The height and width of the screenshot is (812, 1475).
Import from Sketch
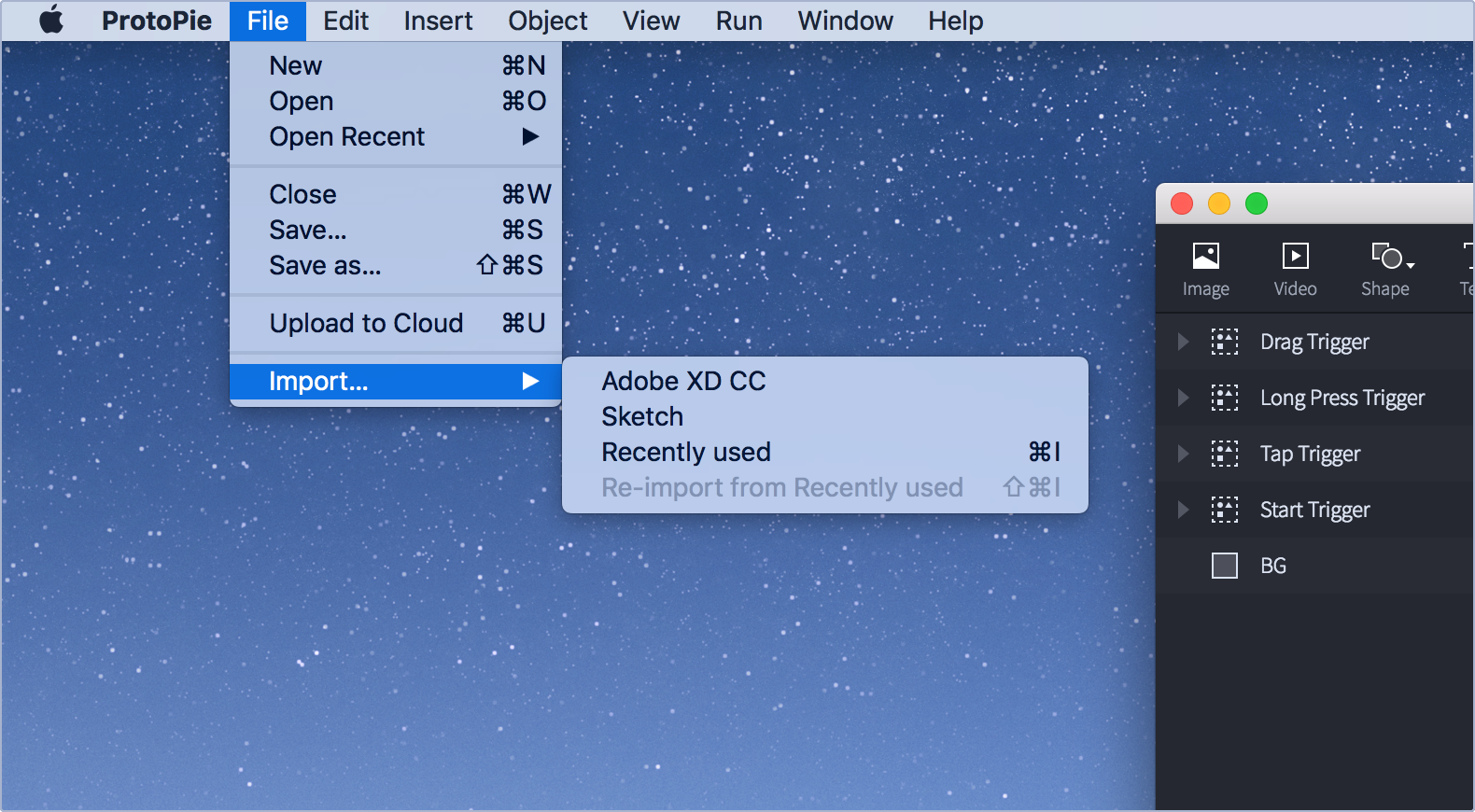click(825, 416)
